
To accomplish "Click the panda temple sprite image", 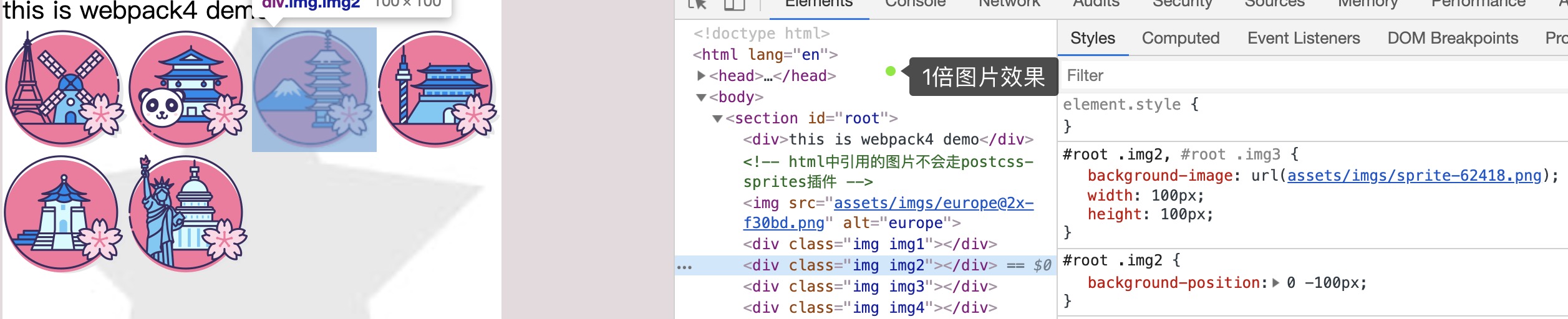I will pos(187,88).
